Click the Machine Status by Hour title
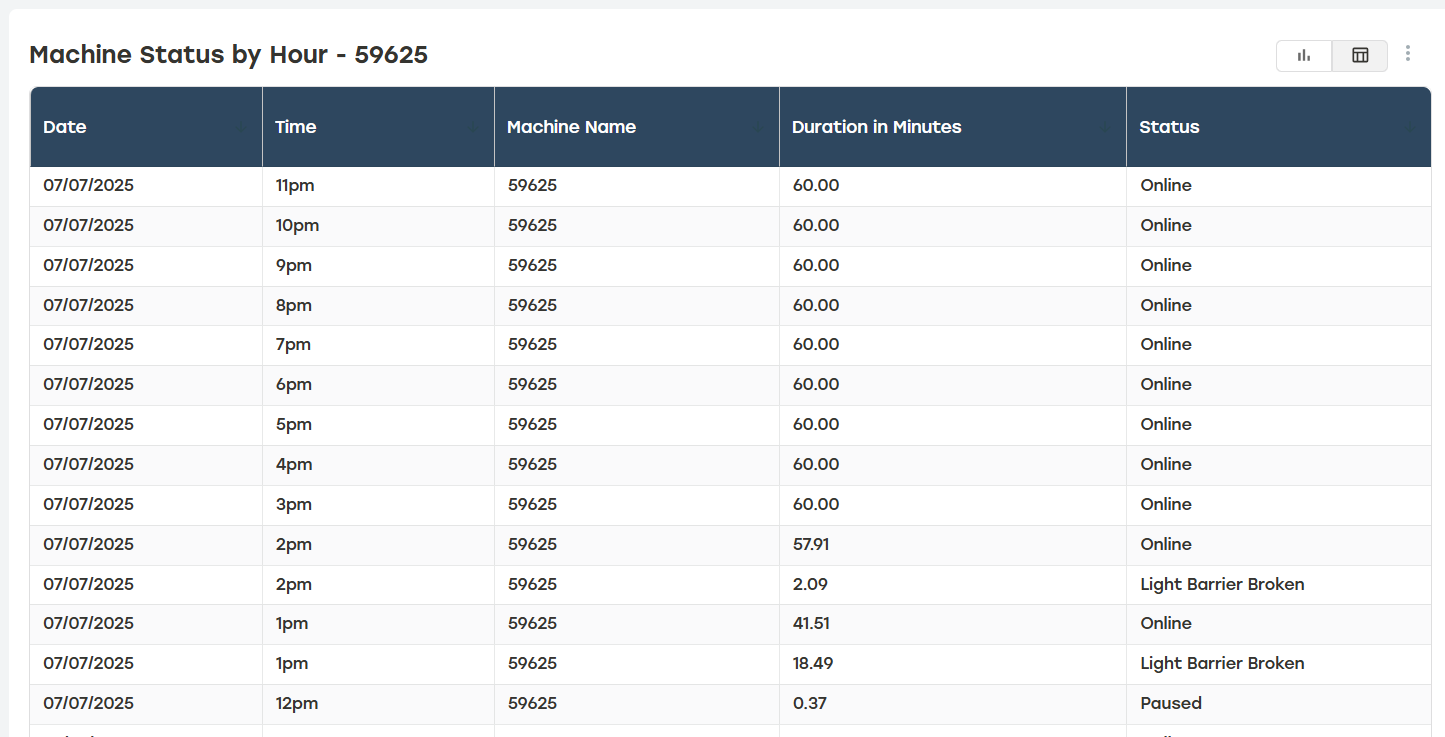The image size is (1445, 737). pos(228,55)
